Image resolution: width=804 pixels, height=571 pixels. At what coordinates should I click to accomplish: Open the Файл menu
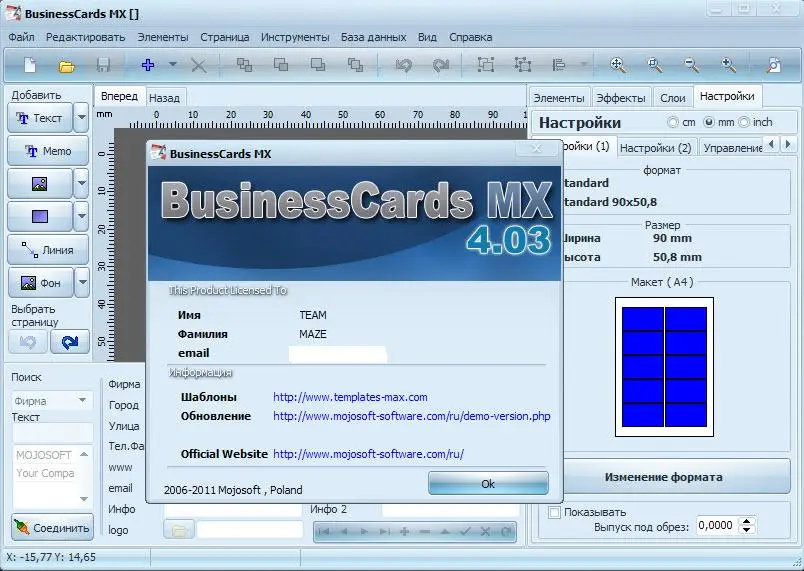[x=22, y=37]
